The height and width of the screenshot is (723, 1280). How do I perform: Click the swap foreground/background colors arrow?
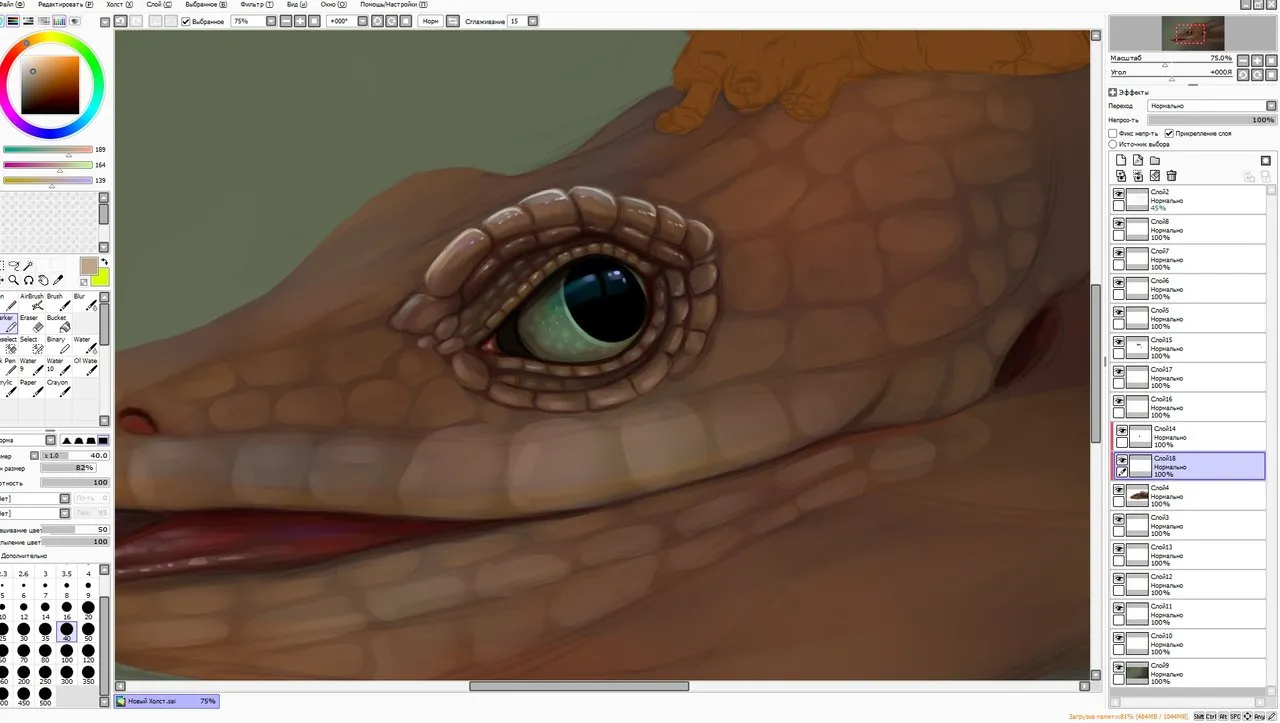(x=103, y=262)
